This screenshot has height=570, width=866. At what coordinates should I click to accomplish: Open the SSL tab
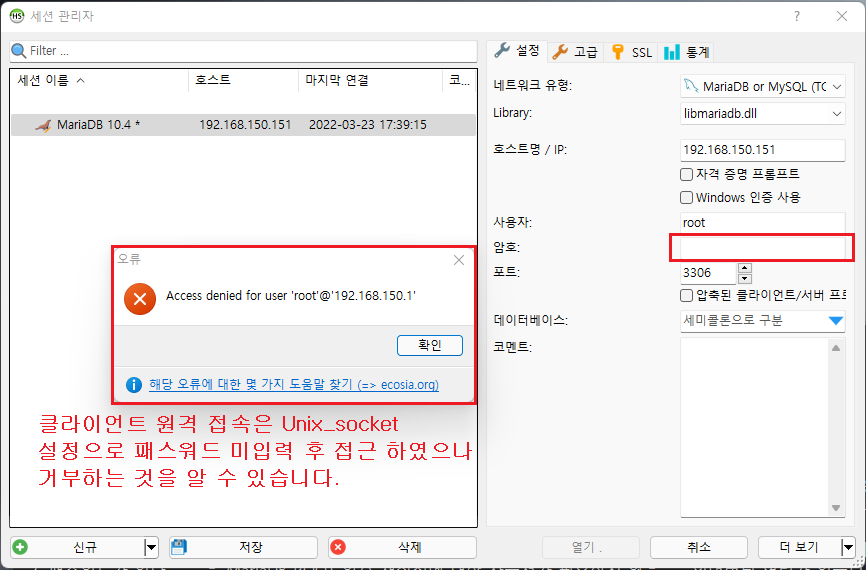coord(631,52)
